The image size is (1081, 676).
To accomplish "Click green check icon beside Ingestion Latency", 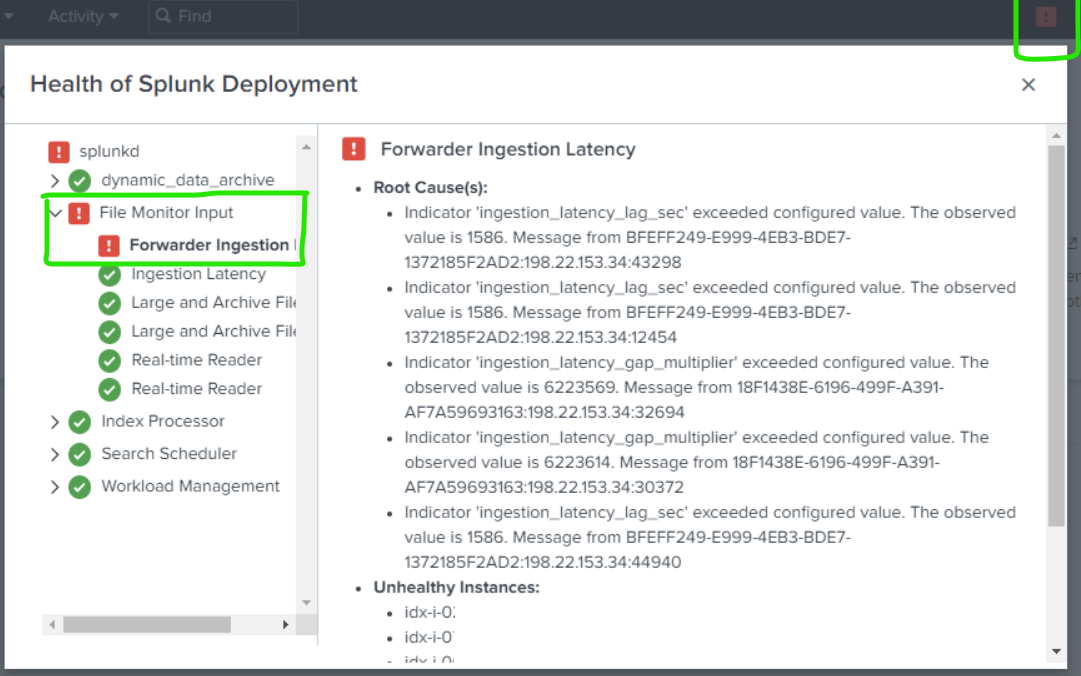I will [x=110, y=275].
